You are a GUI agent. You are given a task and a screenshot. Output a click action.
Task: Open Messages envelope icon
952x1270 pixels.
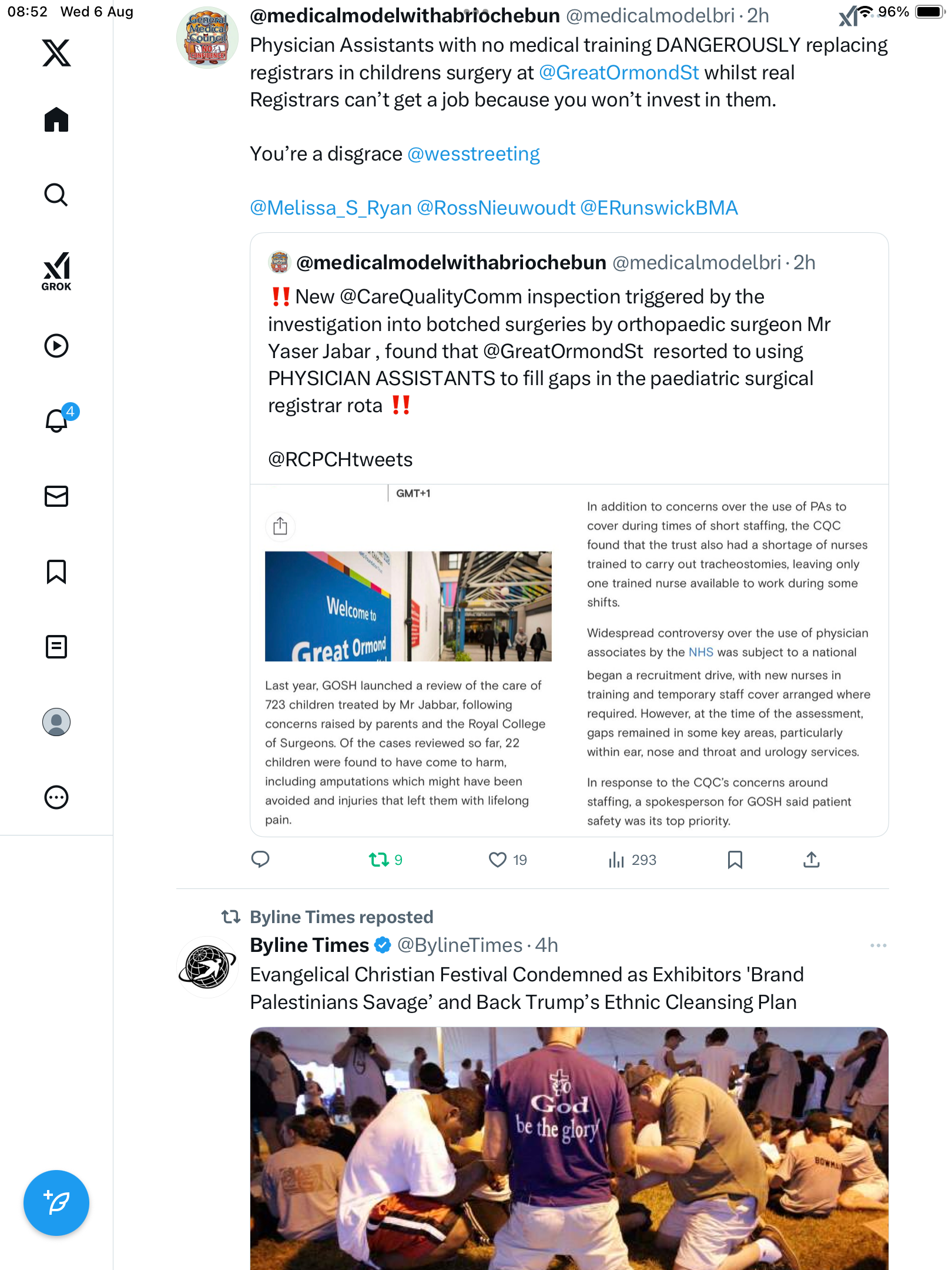(56, 496)
